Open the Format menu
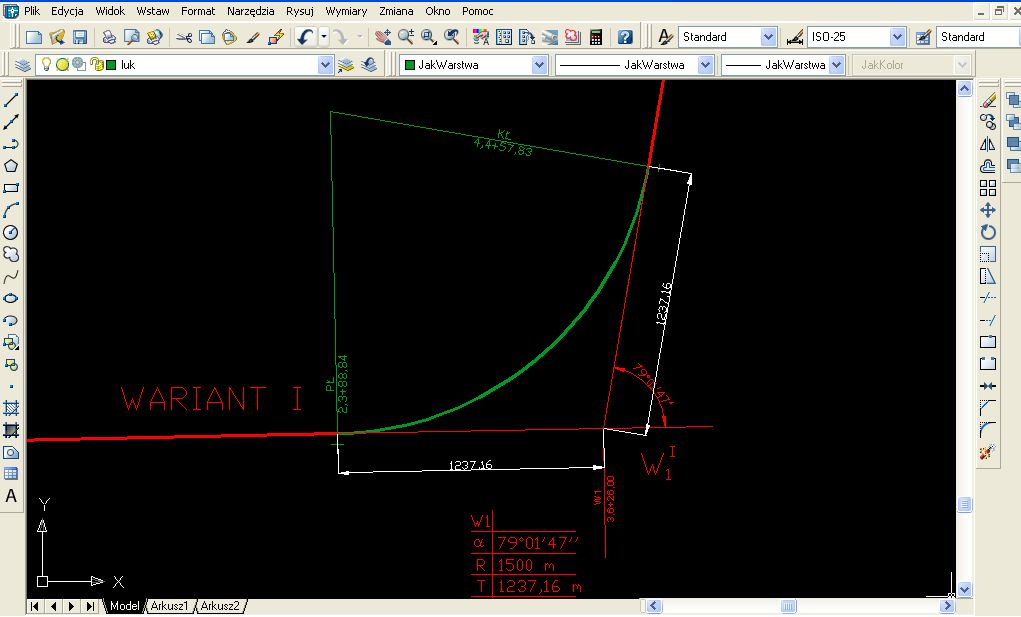The image size is (1021, 617). pos(198,11)
